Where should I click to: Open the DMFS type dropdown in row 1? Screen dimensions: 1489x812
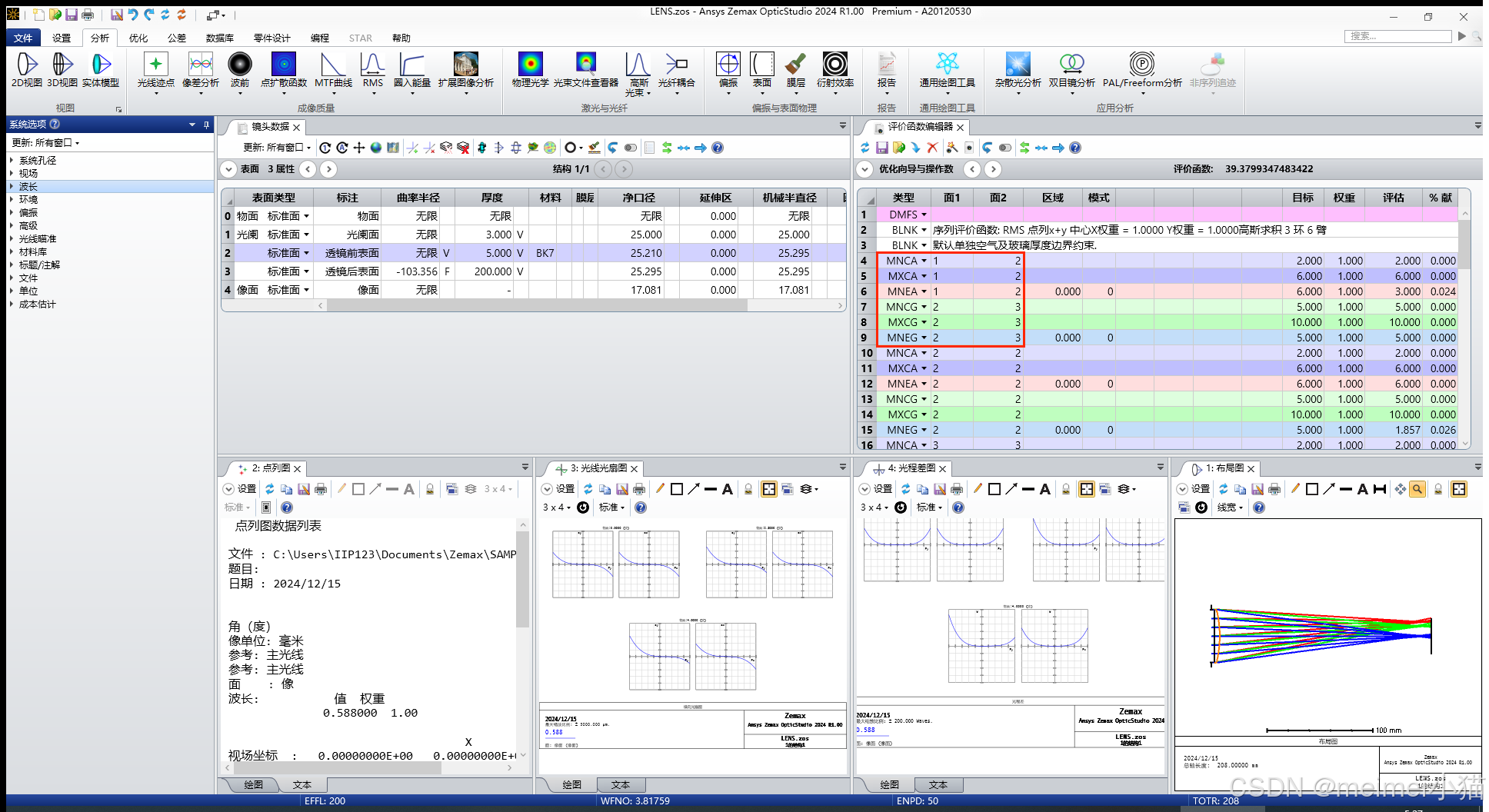coord(924,215)
